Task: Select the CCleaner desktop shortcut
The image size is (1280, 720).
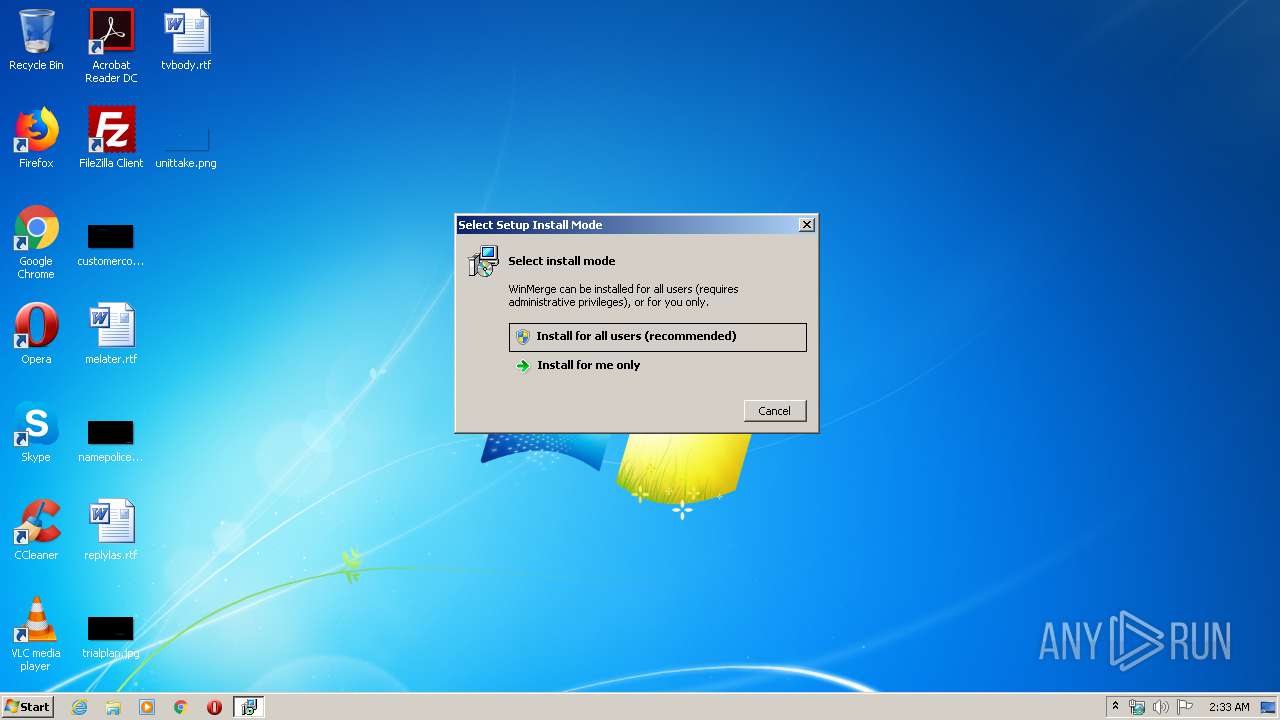Action: (36, 530)
